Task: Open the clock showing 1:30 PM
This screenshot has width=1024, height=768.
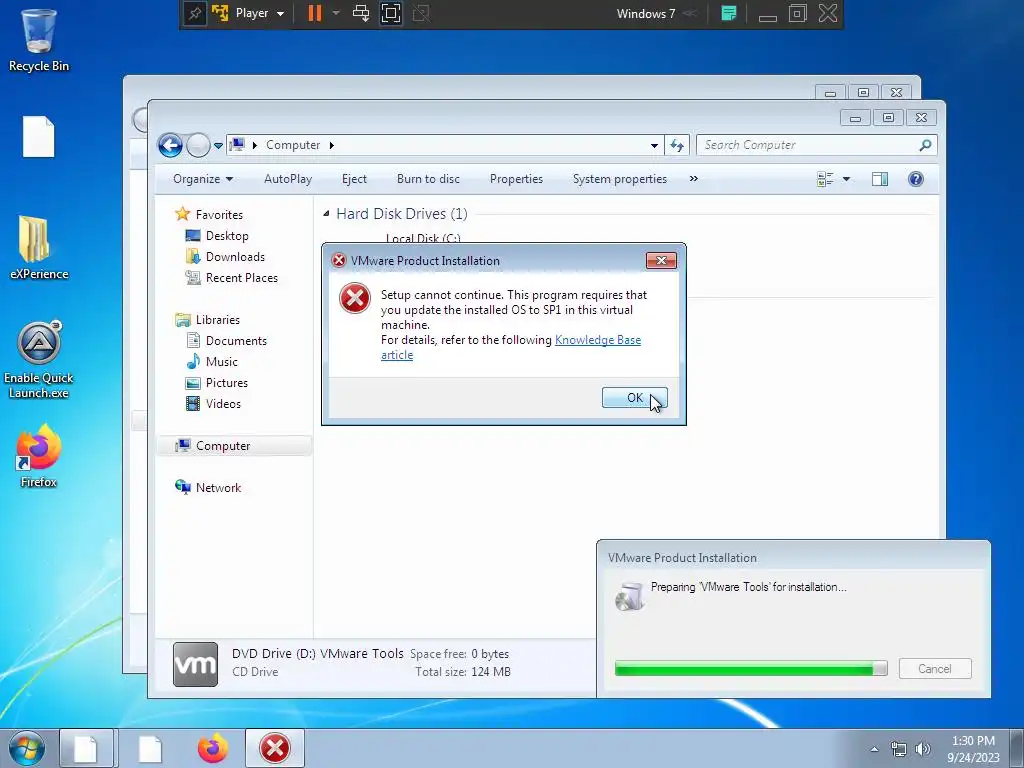Action: click(973, 749)
